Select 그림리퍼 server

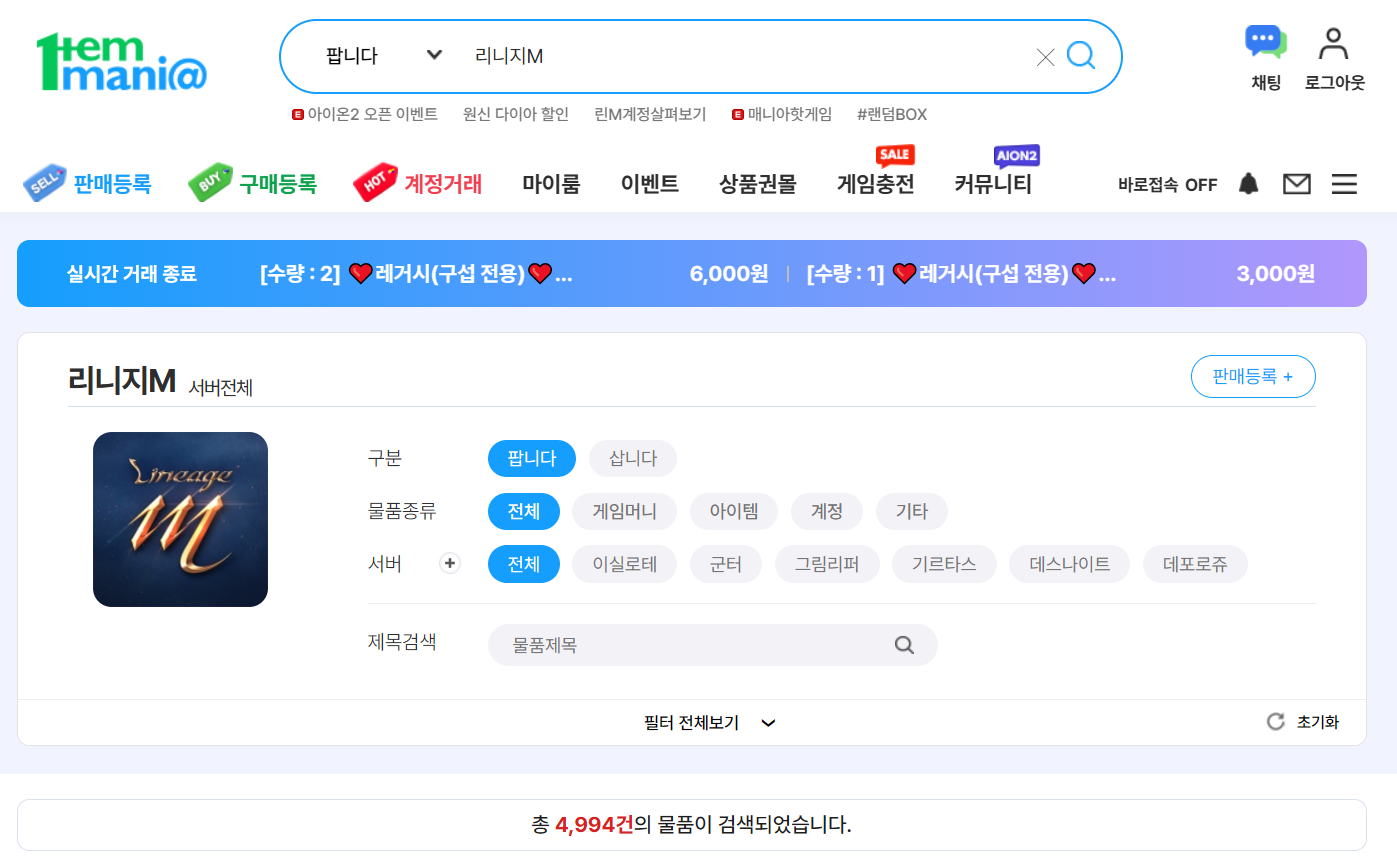(827, 564)
